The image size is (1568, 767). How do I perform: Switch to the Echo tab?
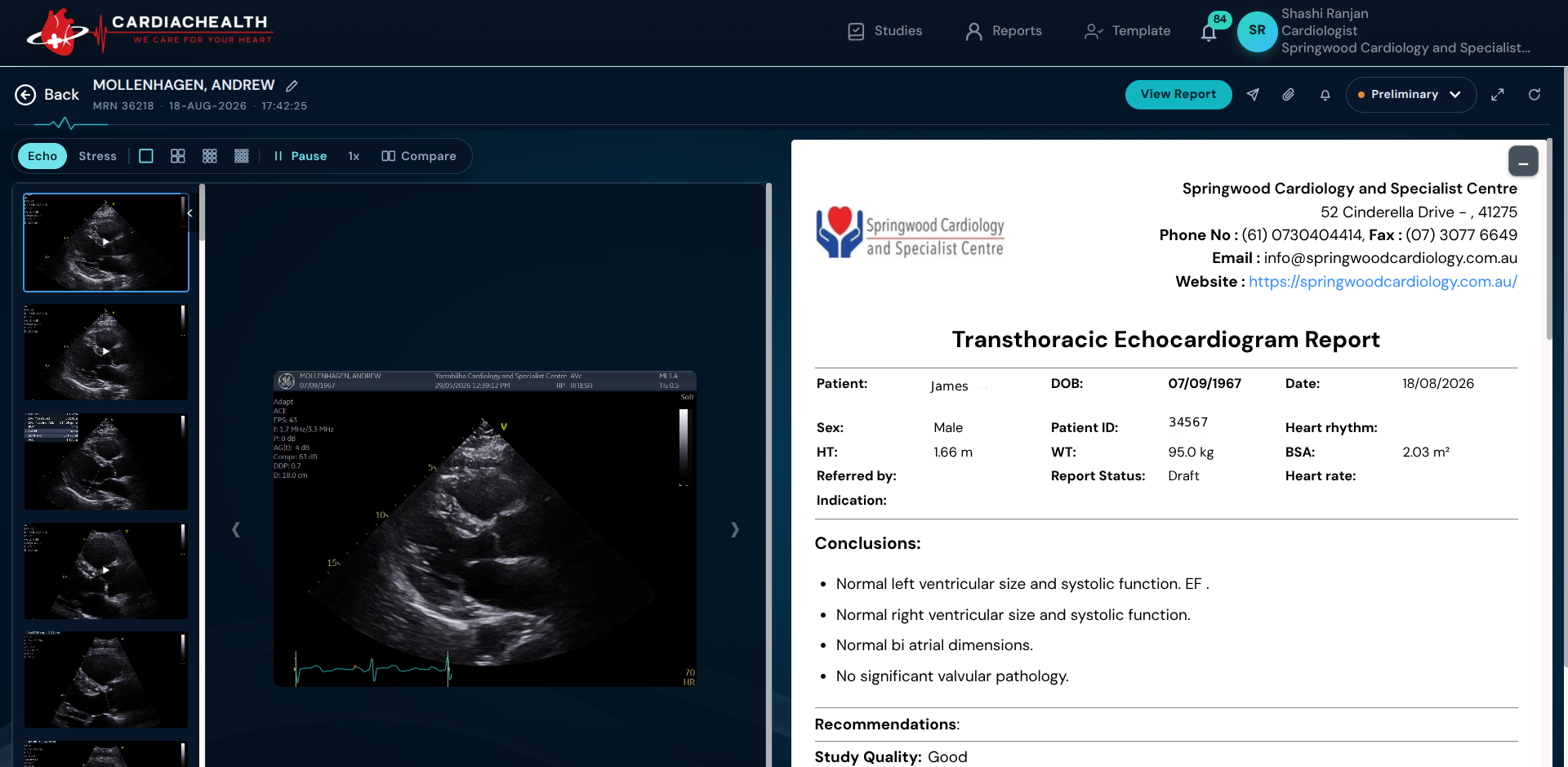point(42,156)
